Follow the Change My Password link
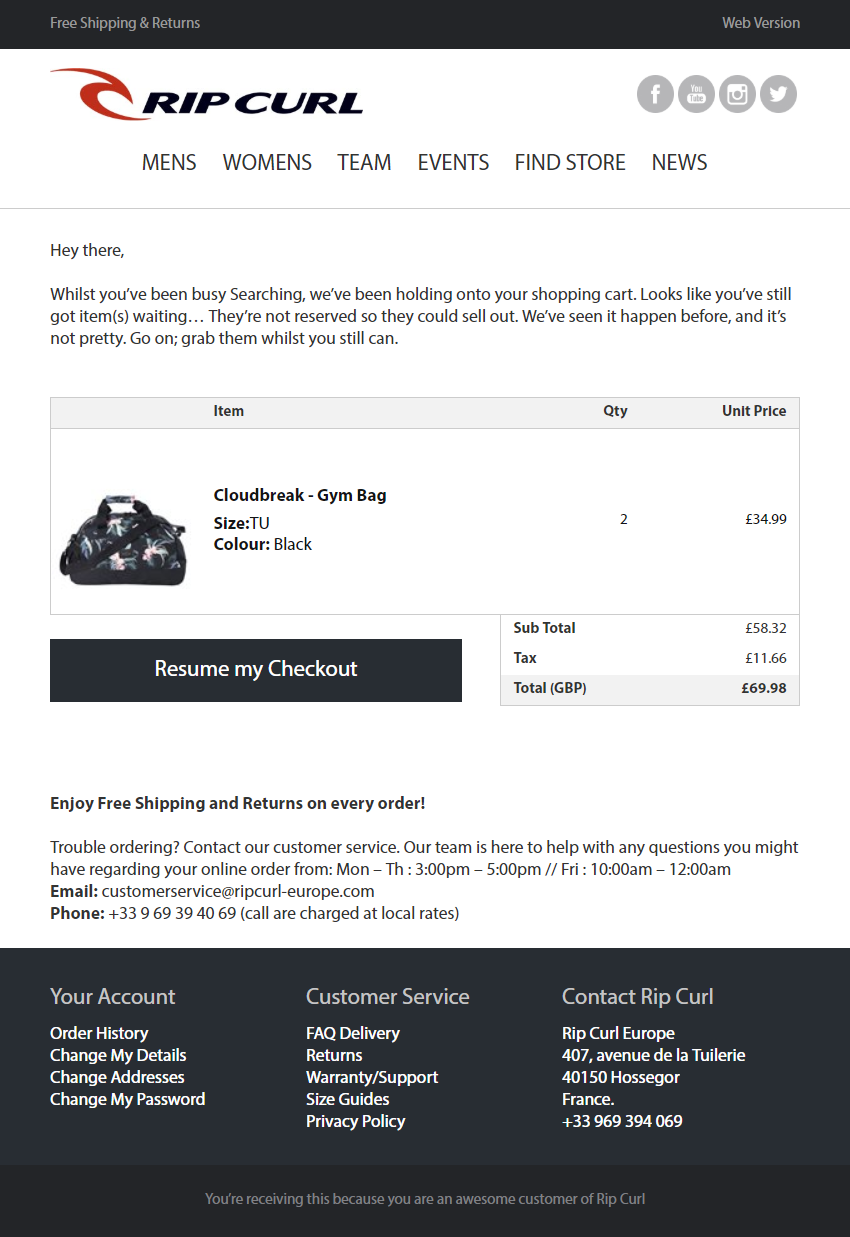 (x=128, y=1099)
